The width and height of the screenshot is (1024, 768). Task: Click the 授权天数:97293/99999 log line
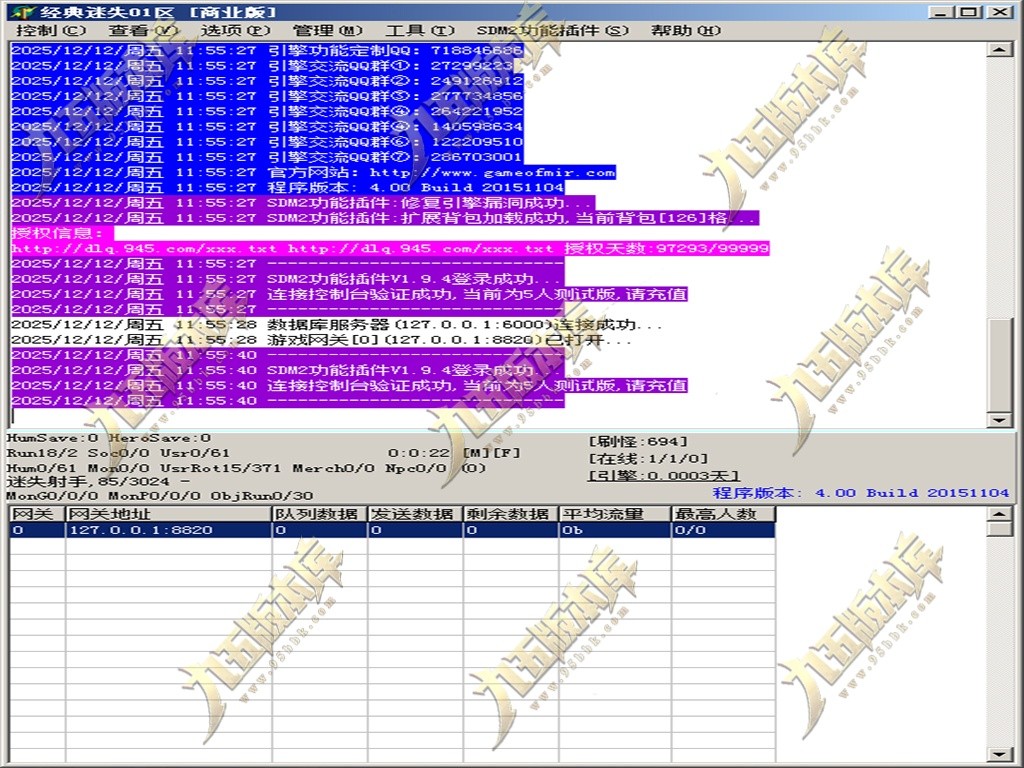click(390, 249)
